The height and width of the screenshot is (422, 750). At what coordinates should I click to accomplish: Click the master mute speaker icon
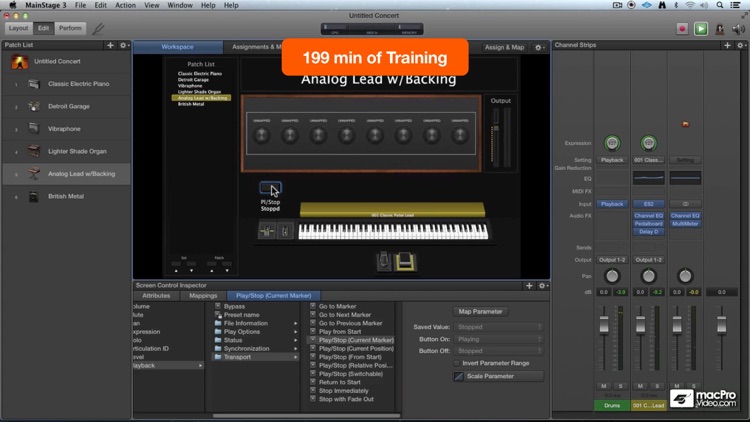pos(738,29)
